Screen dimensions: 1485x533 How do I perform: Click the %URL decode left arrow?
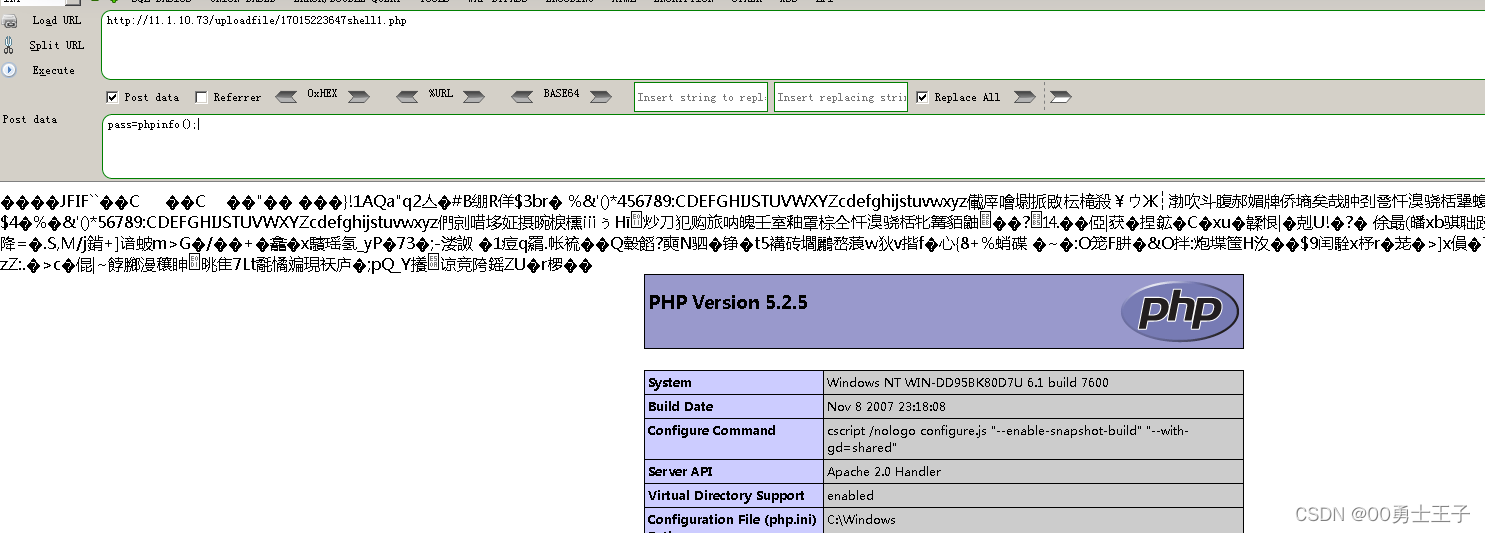click(x=406, y=97)
